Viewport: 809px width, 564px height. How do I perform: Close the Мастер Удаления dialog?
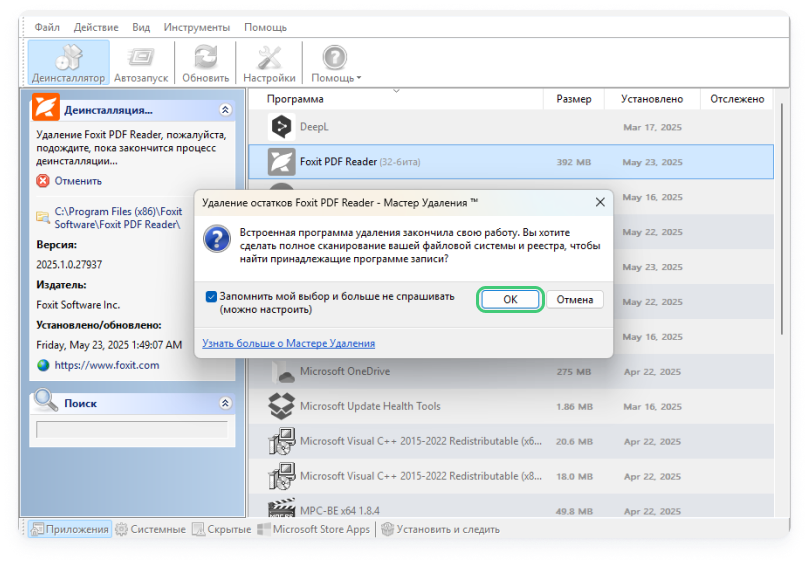tap(600, 202)
